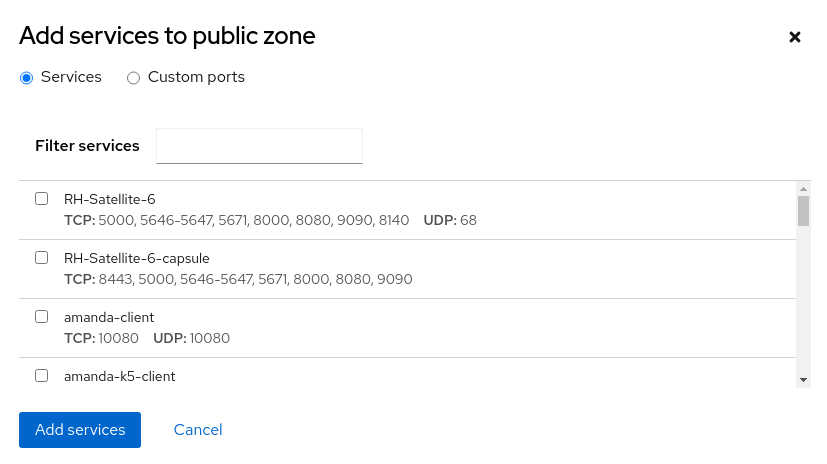This screenshot has width=827, height=464.
Task: Click the Cancel link
Action: tap(198, 430)
